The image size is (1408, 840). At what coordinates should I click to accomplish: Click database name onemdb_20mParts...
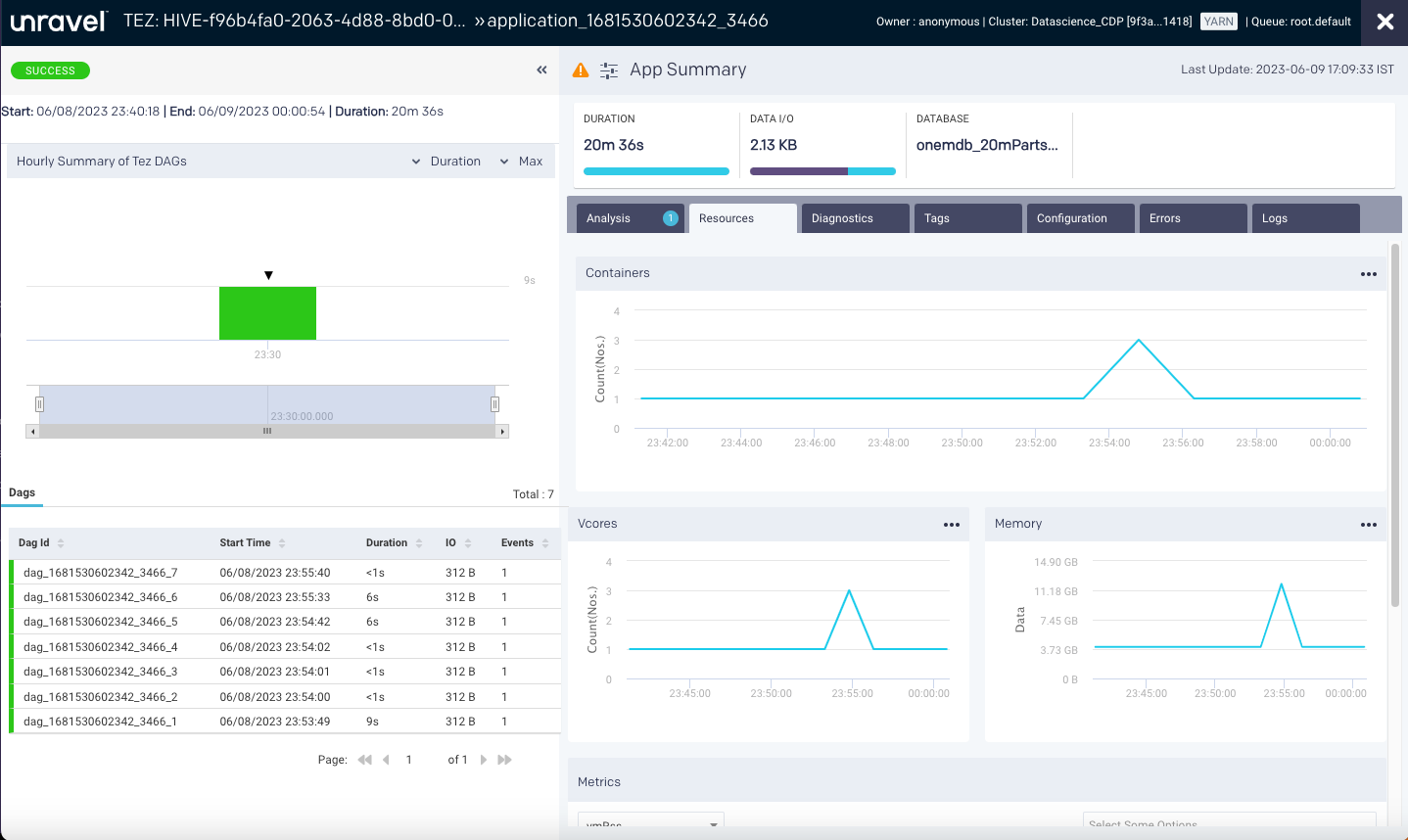[987, 145]
